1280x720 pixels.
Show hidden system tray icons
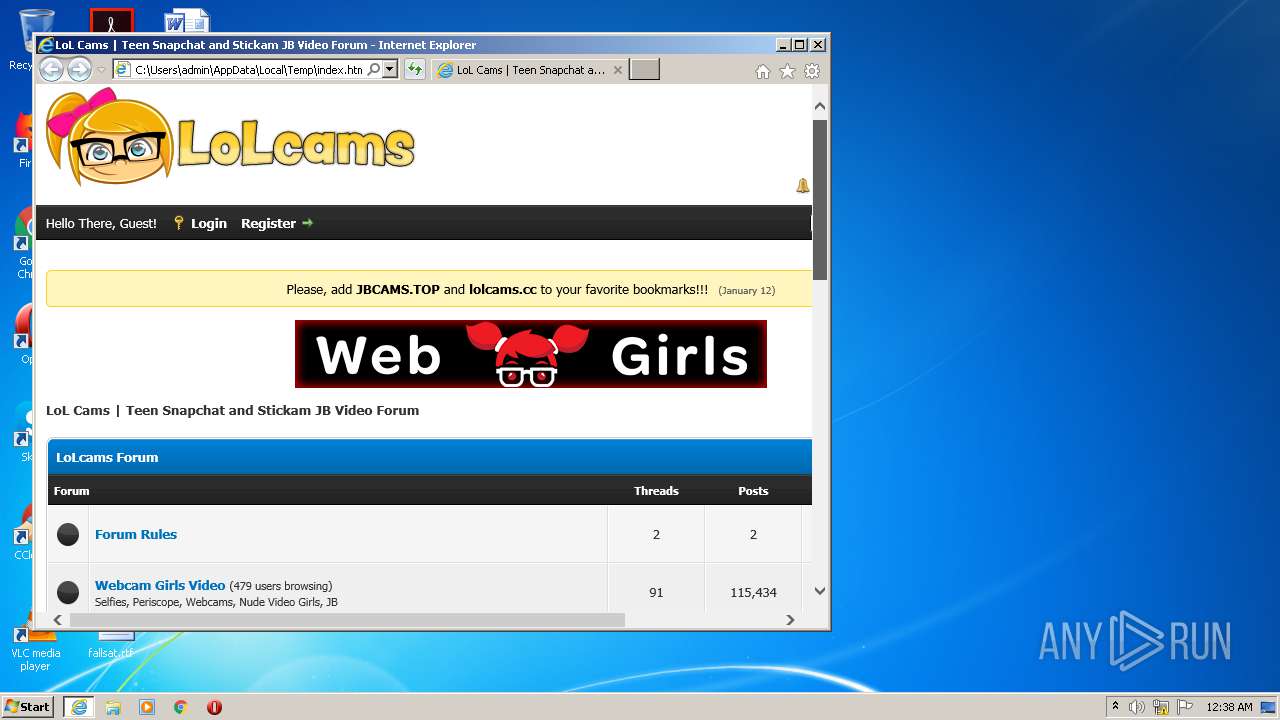pos(1115,707)
